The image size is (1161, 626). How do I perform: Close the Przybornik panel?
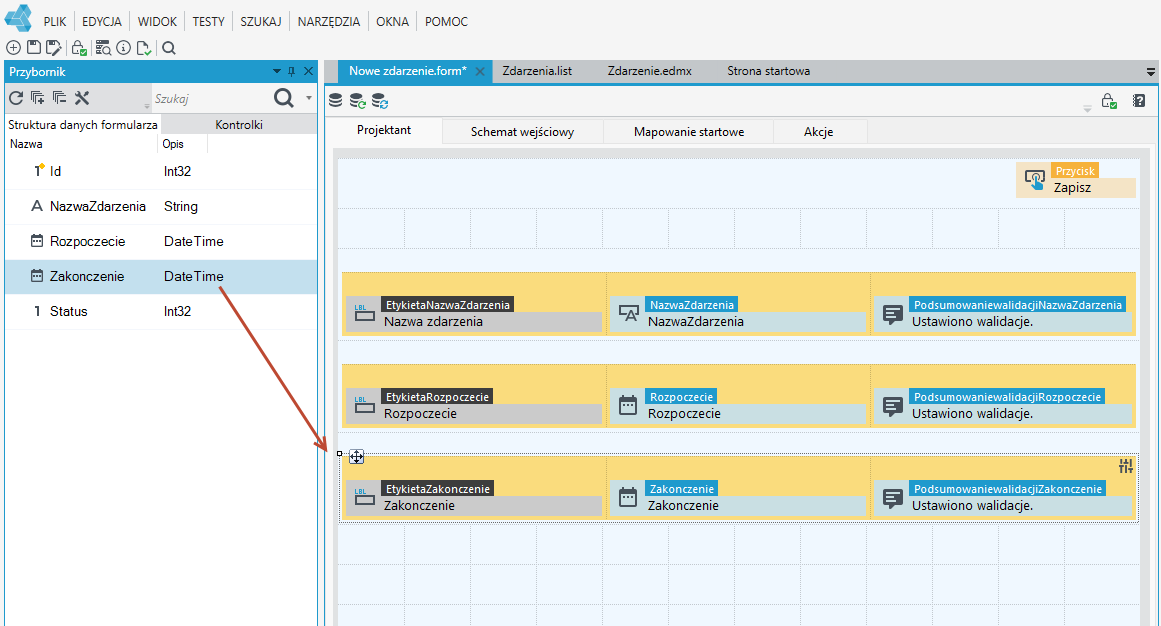coord(309,72)
